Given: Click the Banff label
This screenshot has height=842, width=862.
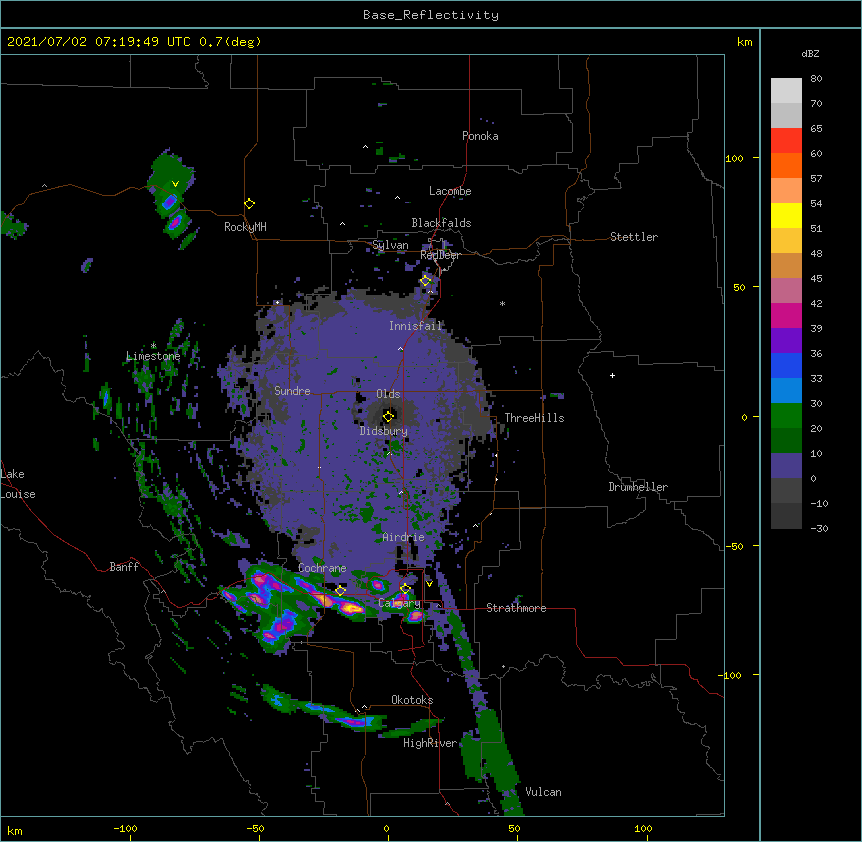Looking at the screenshot, I should [124, 567].
